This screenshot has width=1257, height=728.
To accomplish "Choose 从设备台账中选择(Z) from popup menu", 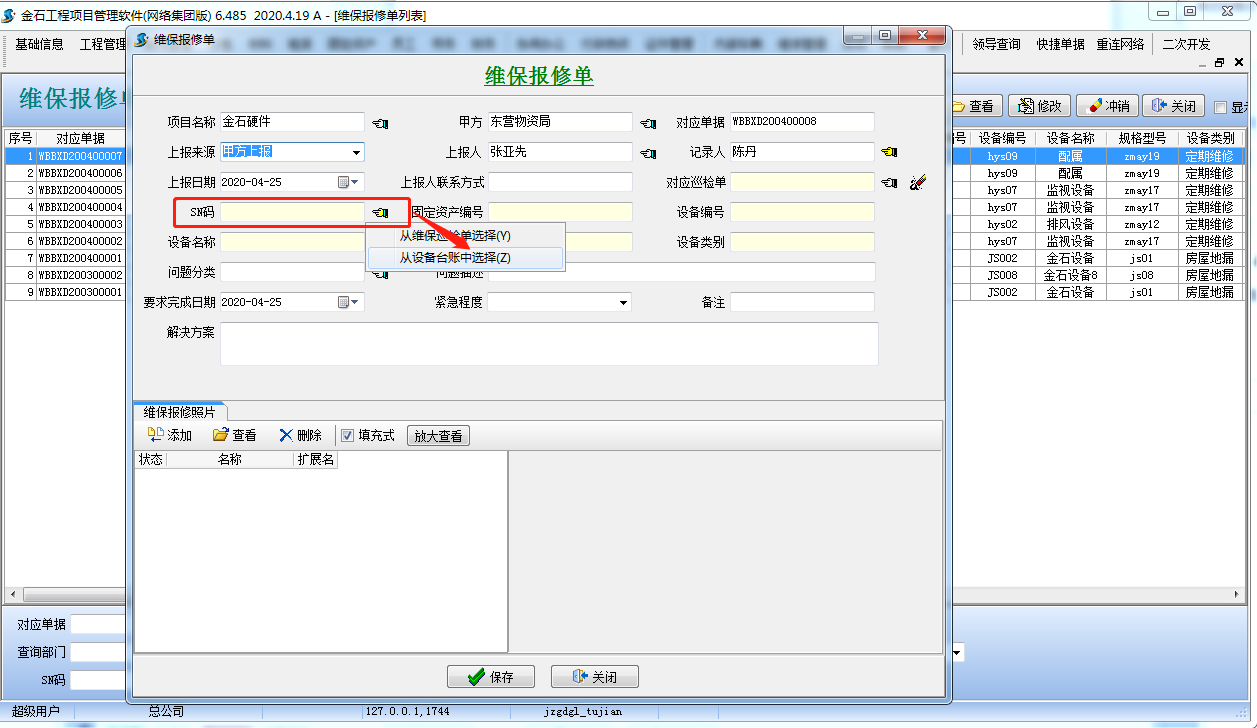I will point(455,258).
